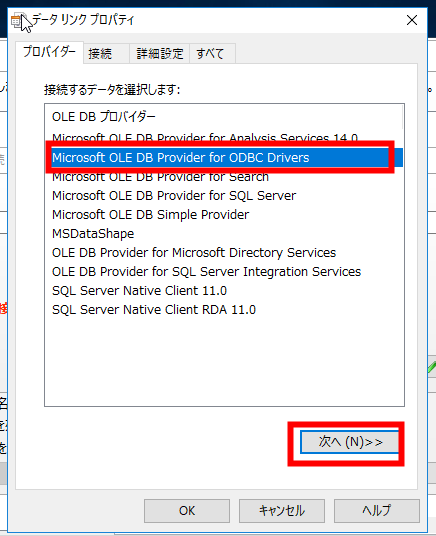Select Provider for Analysis Services 14.0

pos(205,138)
